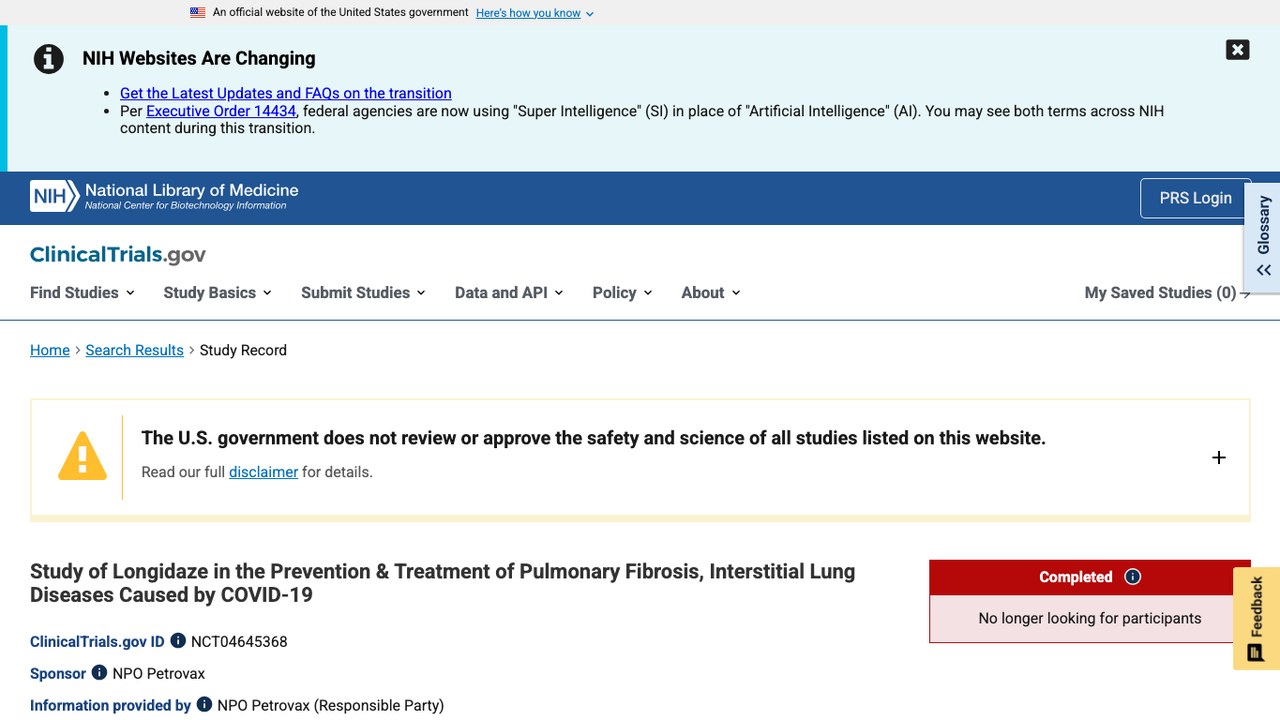Expand the Policy dropdown menu

coord(622,293)
